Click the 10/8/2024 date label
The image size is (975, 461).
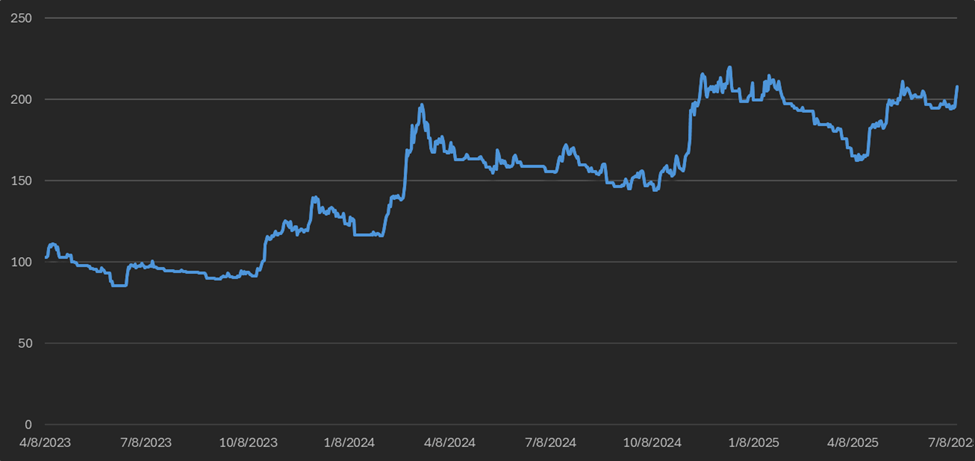[652, 443]
